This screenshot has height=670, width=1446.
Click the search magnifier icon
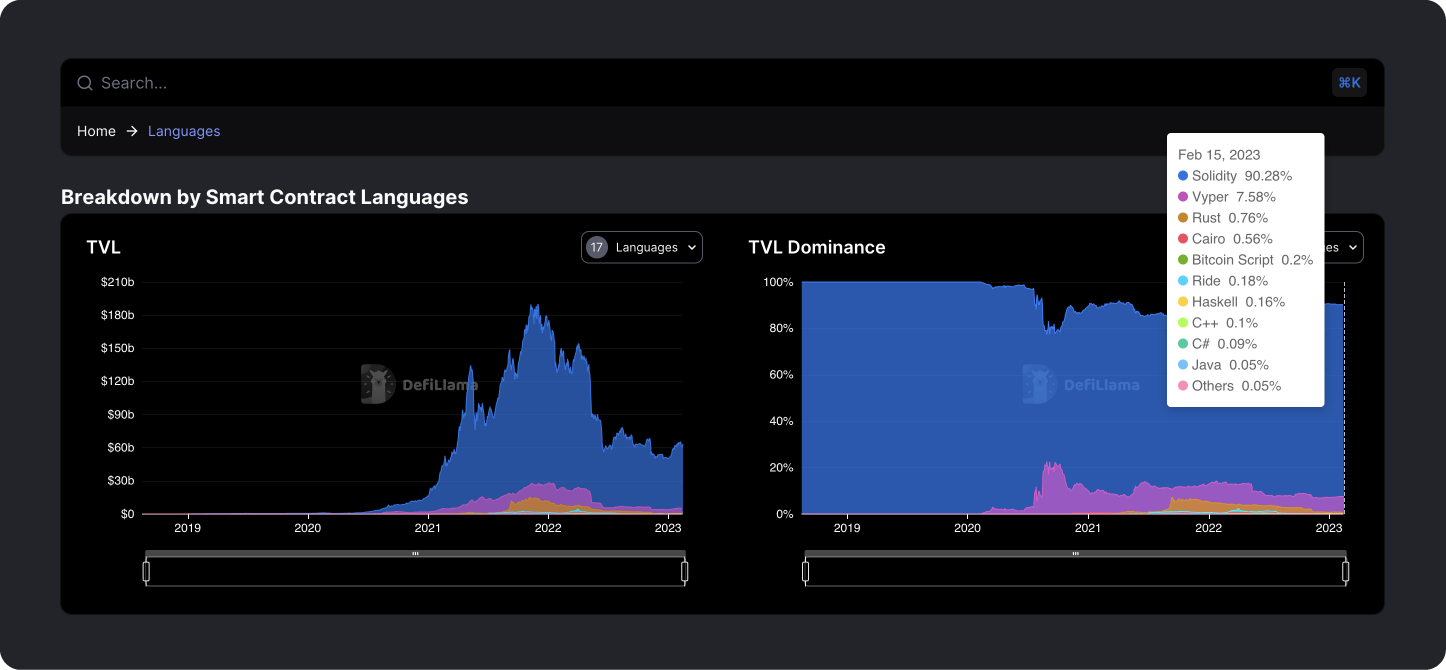point(85,83)
